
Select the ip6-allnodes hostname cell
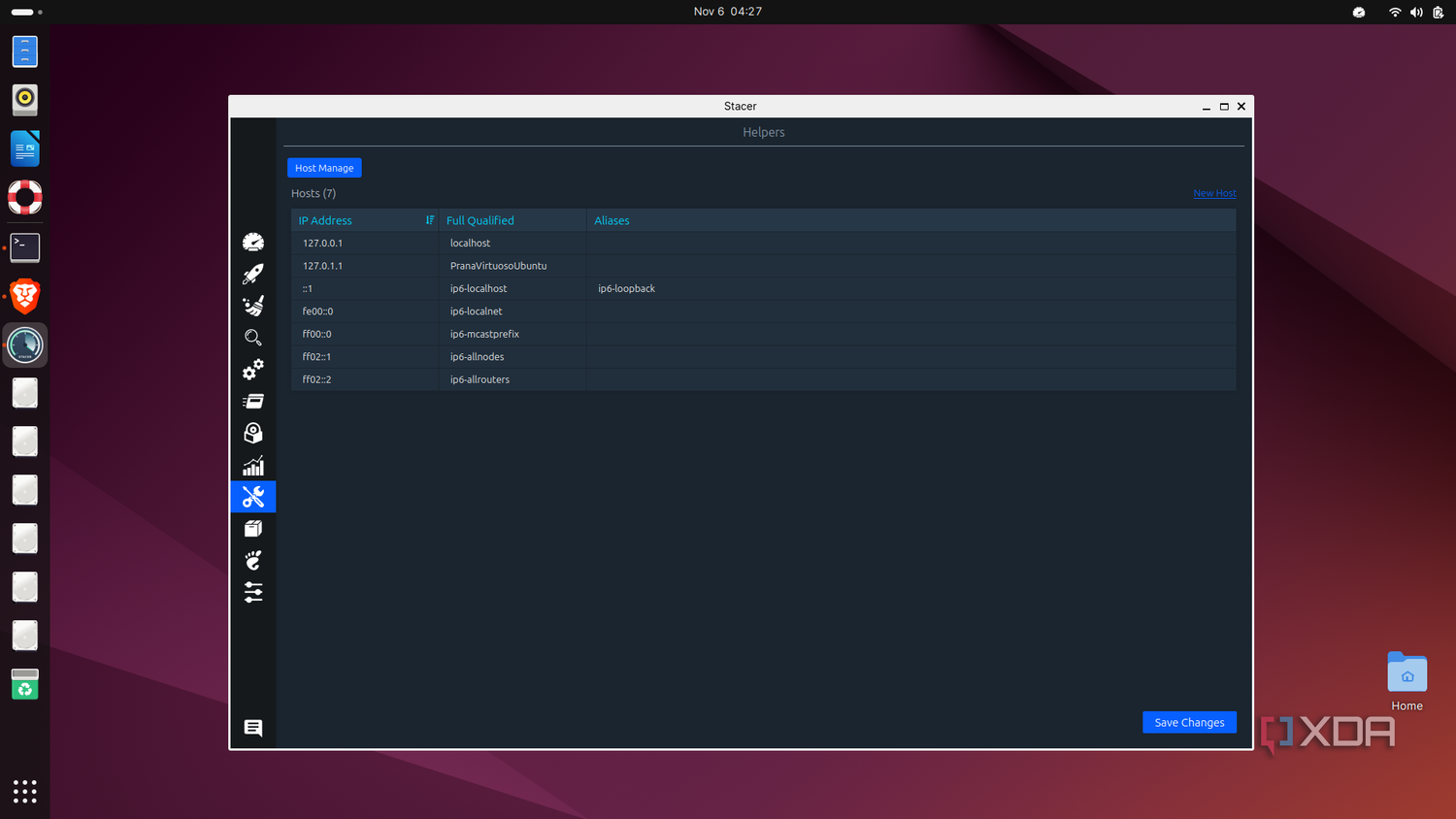click(513, 357)
